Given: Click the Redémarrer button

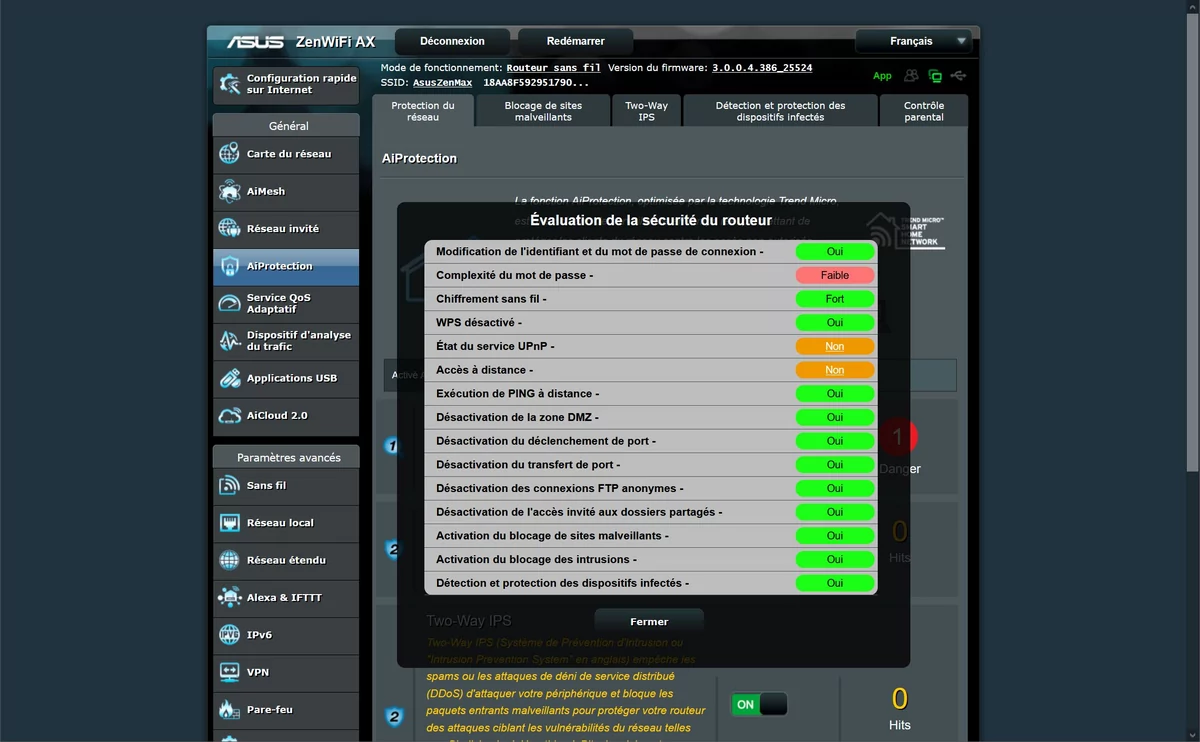Looking at the screenshot, I should [x=576, y=41].
